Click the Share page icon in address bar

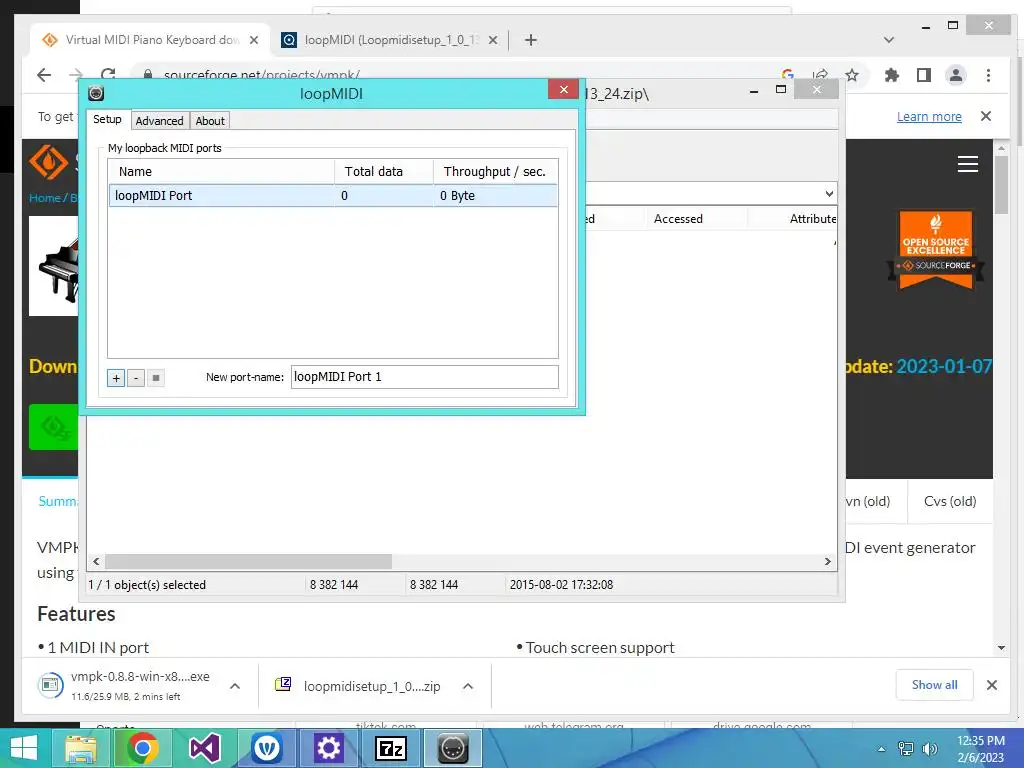tap(820, 75)
